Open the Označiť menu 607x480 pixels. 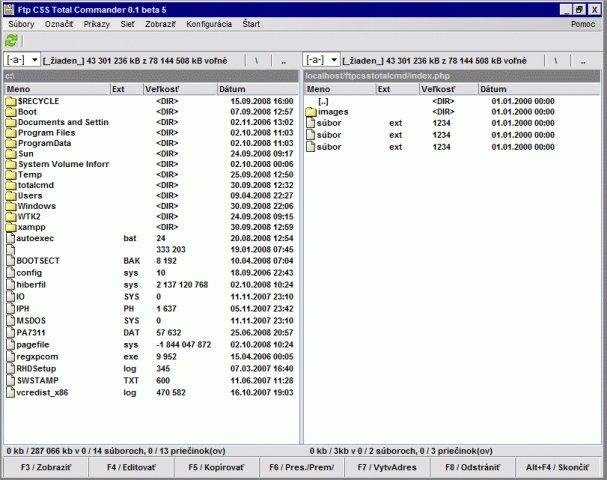(x=59, y=24)
